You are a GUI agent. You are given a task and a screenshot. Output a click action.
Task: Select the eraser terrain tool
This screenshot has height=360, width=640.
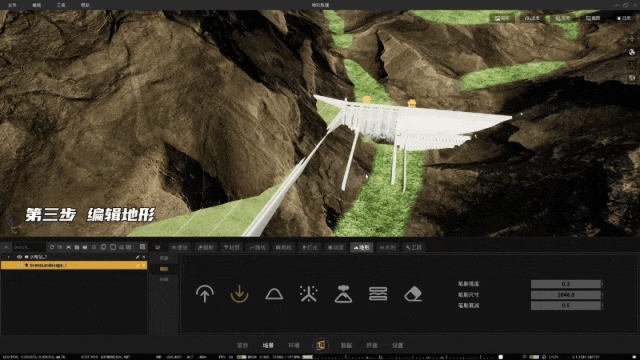click(413, 294)
